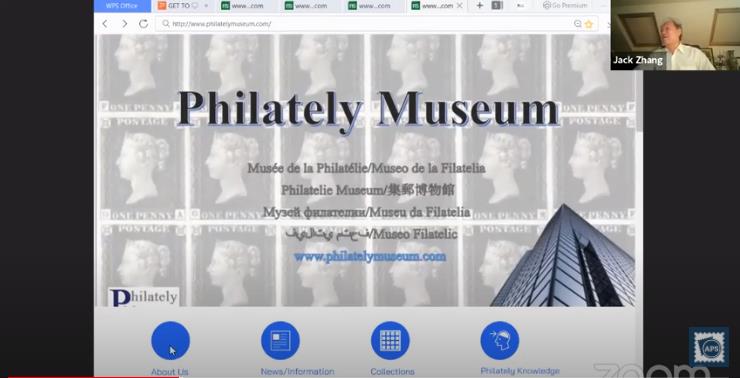Click the Musée de la Philatélie text line
The width and height of the screenshot is (740, 378).
point(366,168)
